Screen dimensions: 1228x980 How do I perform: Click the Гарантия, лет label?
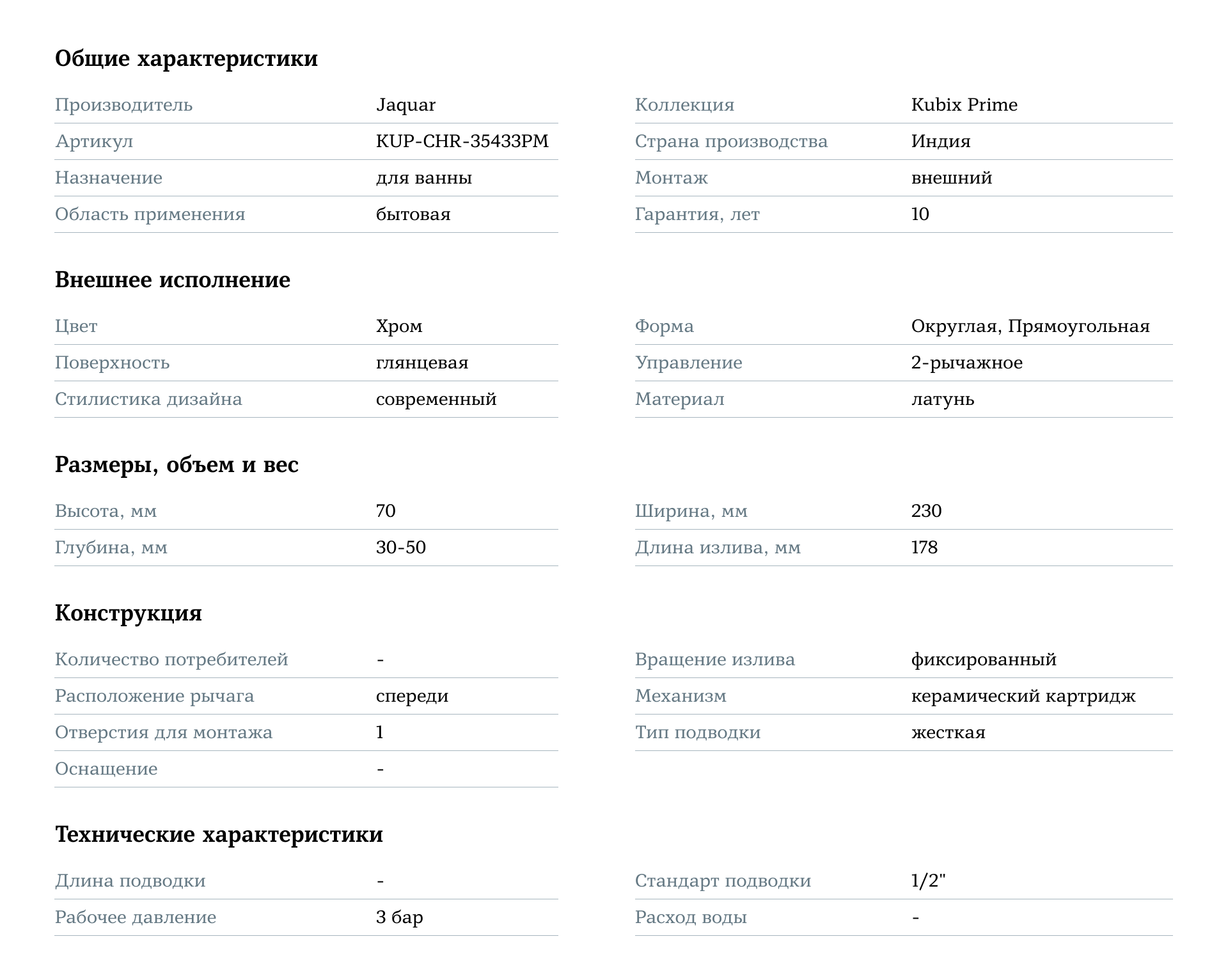[x=697, y=214]
